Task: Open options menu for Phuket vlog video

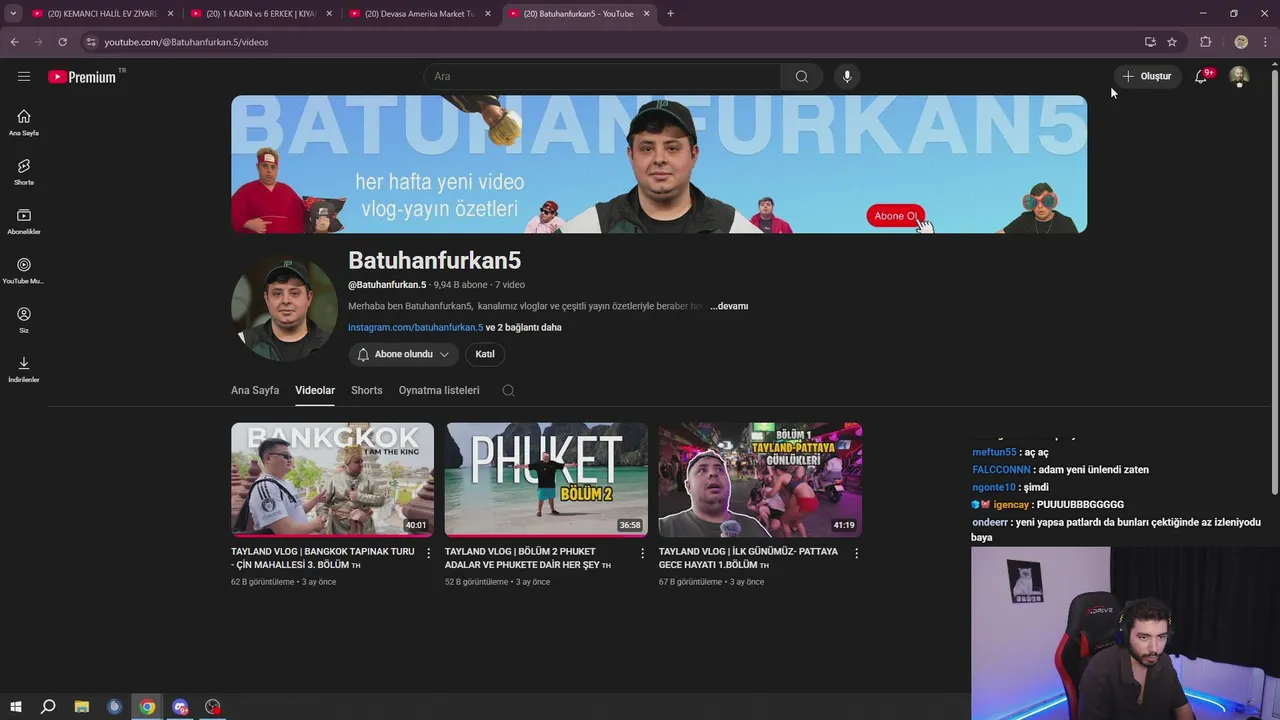Action: click(x=643, y=553)
